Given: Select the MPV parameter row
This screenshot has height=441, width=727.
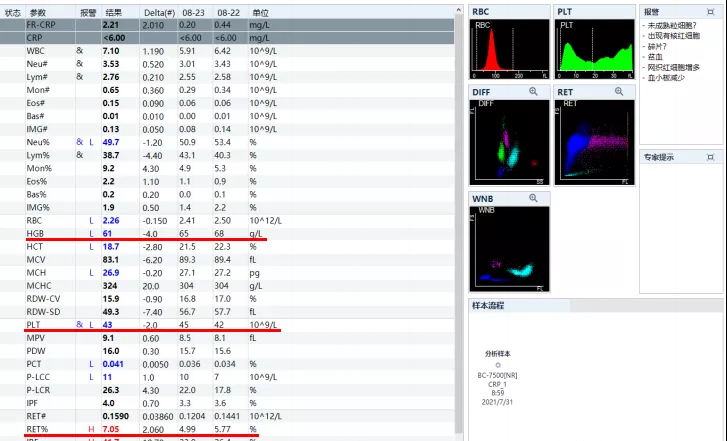Looking at the screenshot, I should coord(227,338).
